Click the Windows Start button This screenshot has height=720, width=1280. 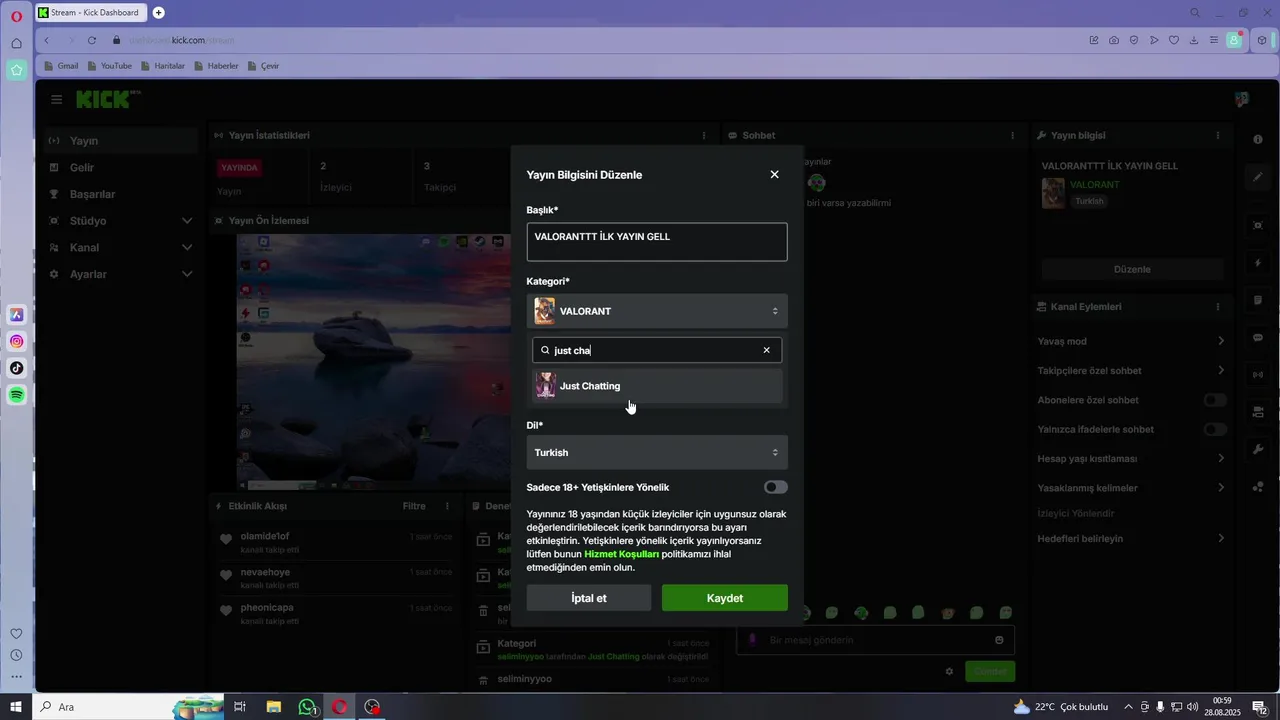tap(16, 707)
